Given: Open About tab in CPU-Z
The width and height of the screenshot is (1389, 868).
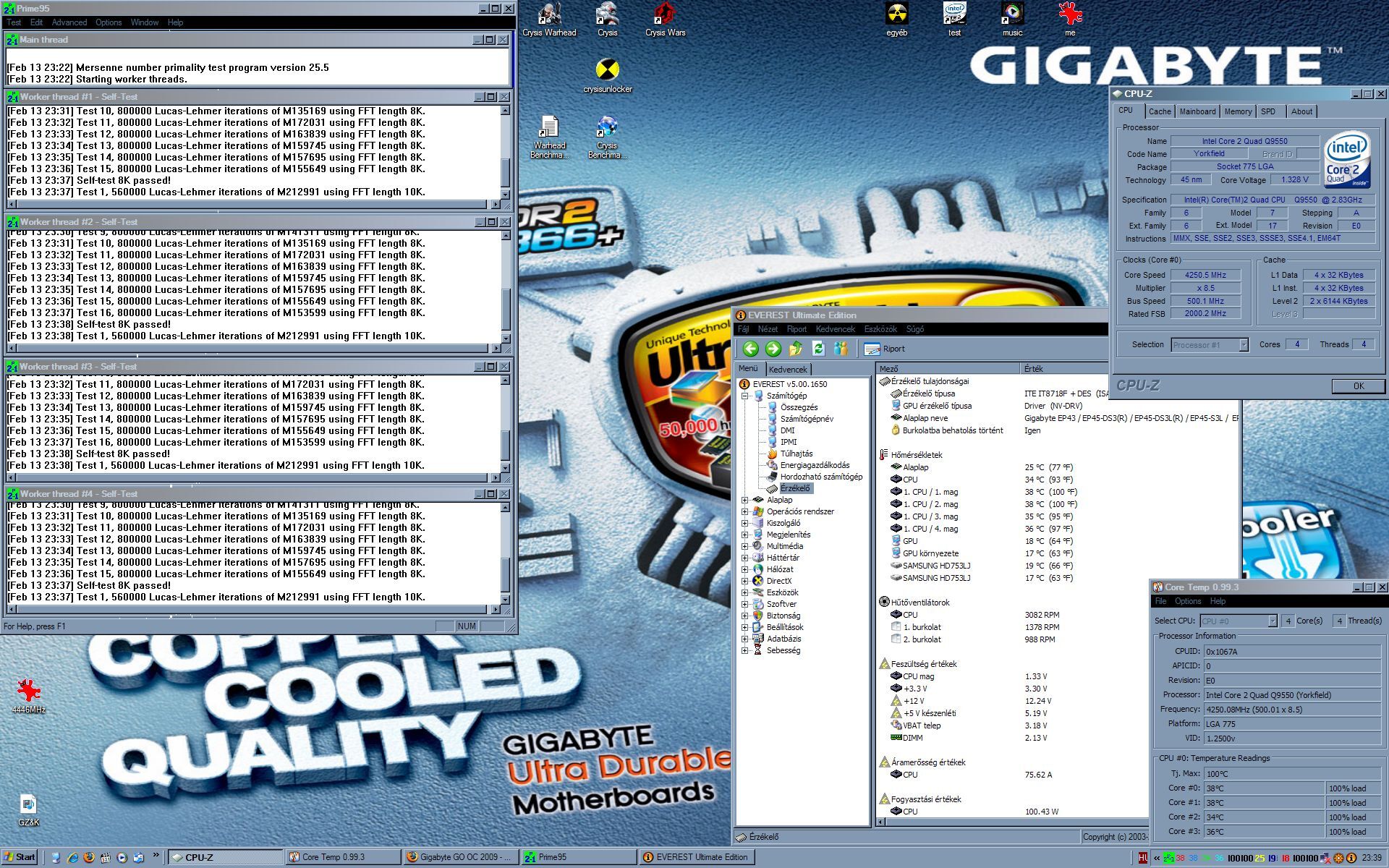Looking at the screenshot, I should point(1301,111).
